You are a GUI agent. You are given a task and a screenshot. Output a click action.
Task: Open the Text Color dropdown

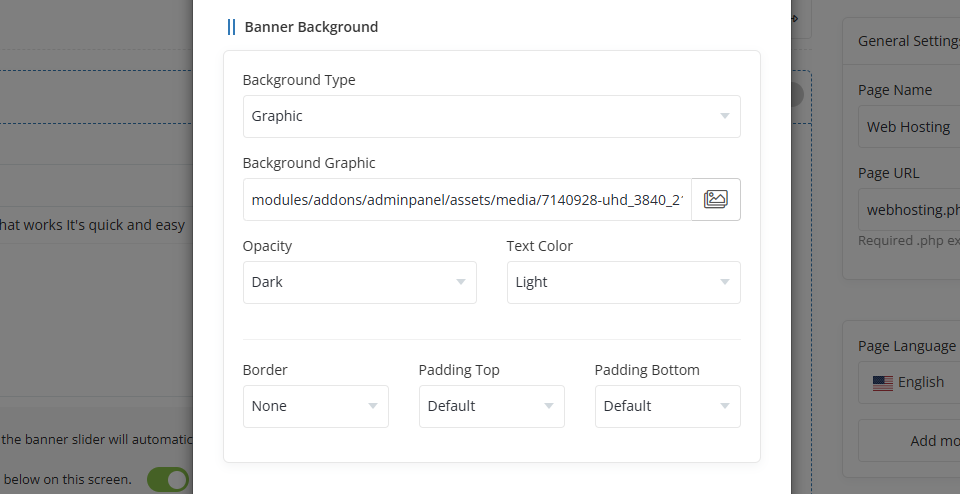click(x=623, y=282)
